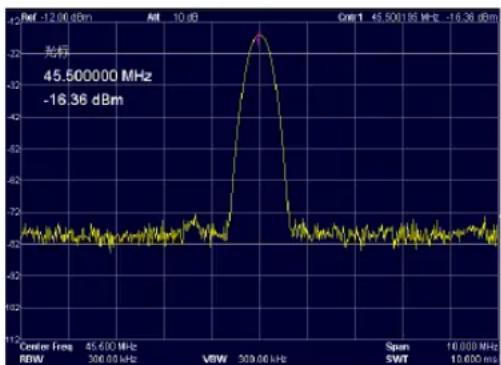Click the sweep time value in ms
This screenshot has height=365, width=501.
(474, 359)
